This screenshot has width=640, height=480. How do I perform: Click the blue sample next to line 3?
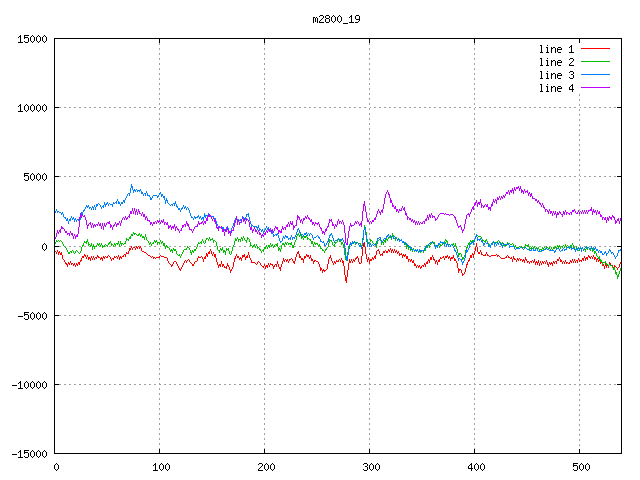595,75
